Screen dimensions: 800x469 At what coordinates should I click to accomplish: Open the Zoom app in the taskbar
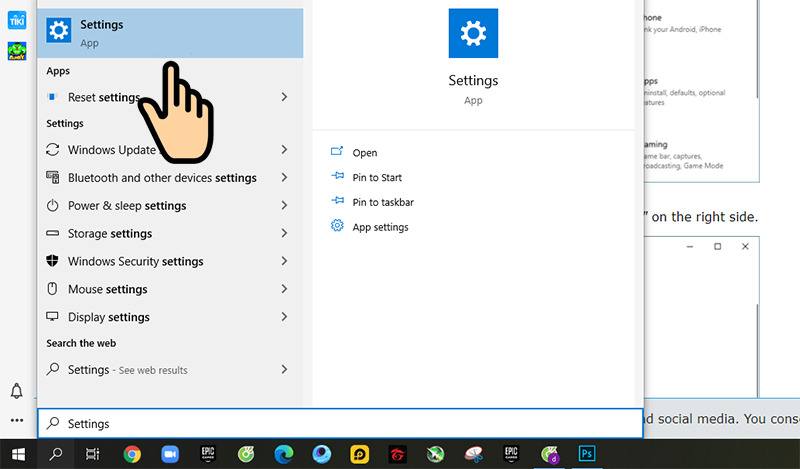[170, 454]
